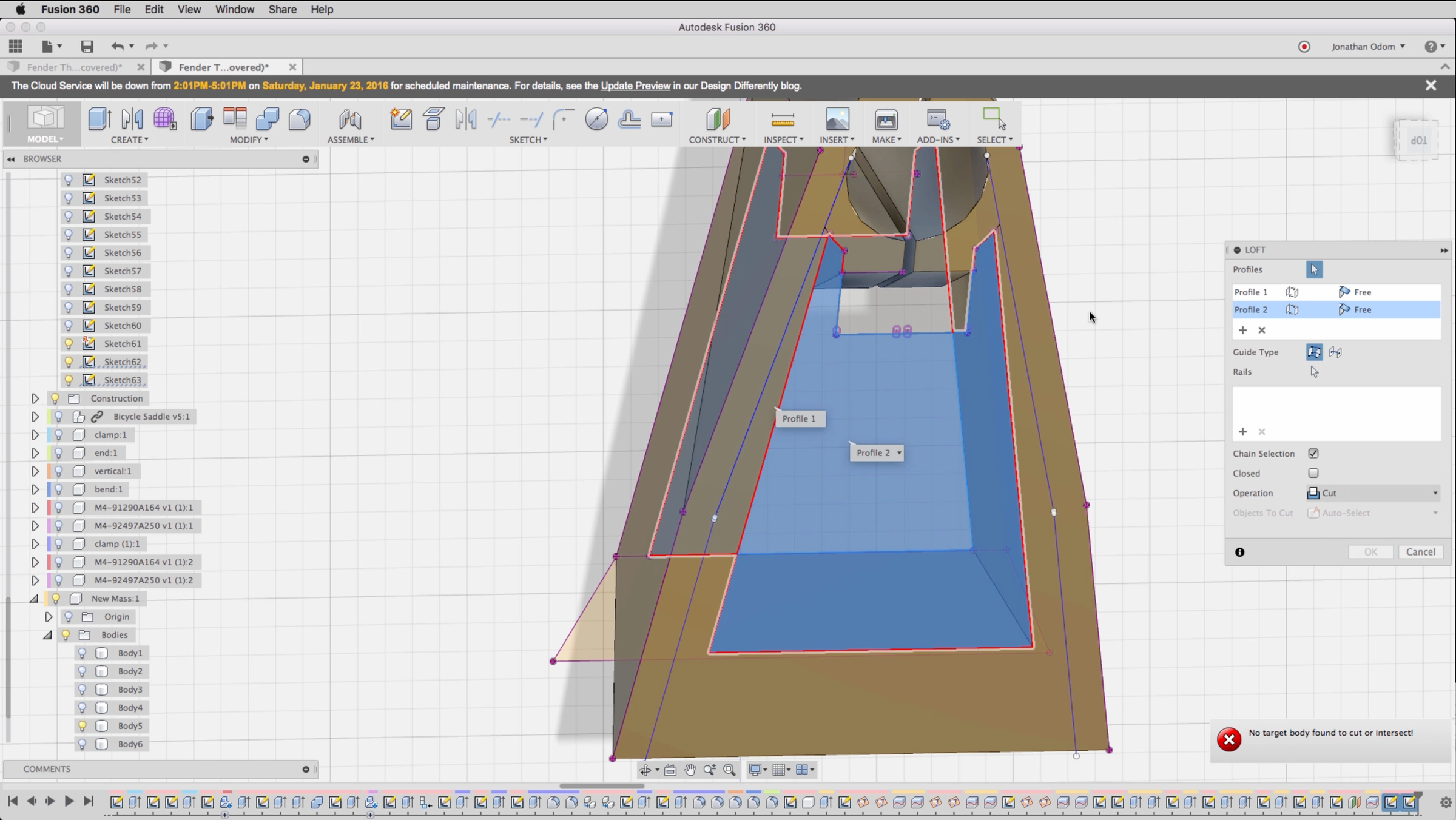The width and height of the screenshot is (1456, 820).
Task: Open the Window menu
Action: point(234,9)
